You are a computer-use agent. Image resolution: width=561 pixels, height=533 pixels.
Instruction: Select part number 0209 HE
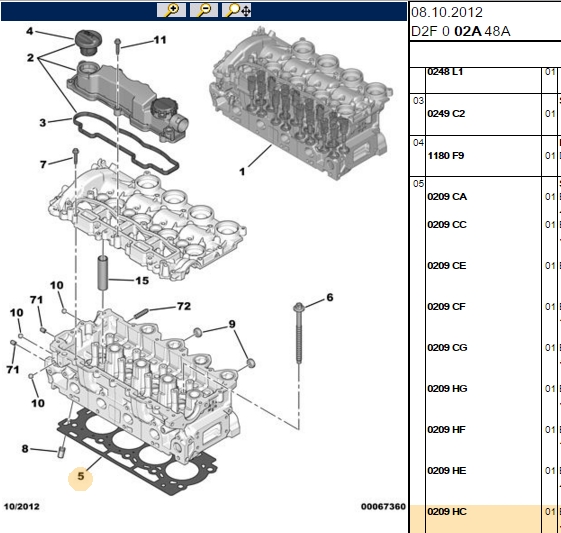[x=447, y=470]
